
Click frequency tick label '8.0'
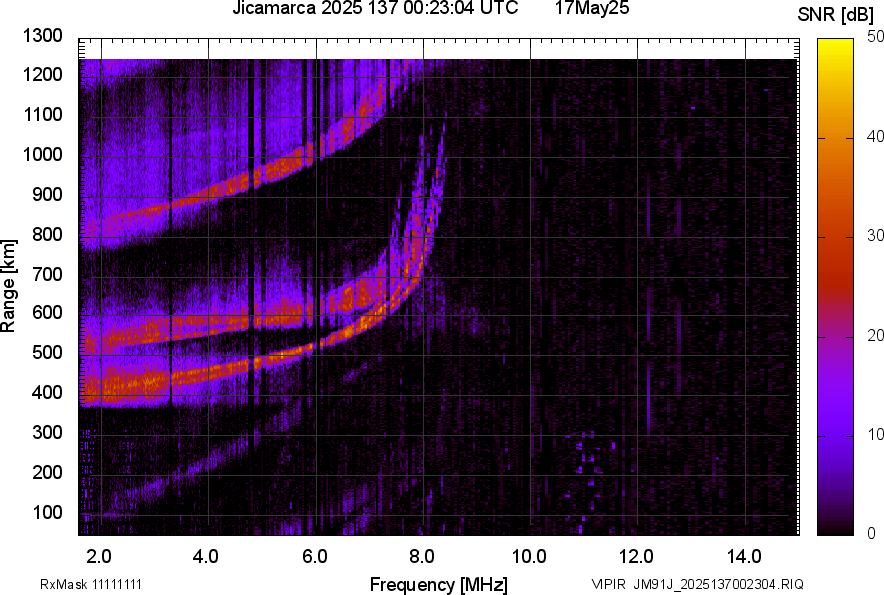tap(422, 557)
